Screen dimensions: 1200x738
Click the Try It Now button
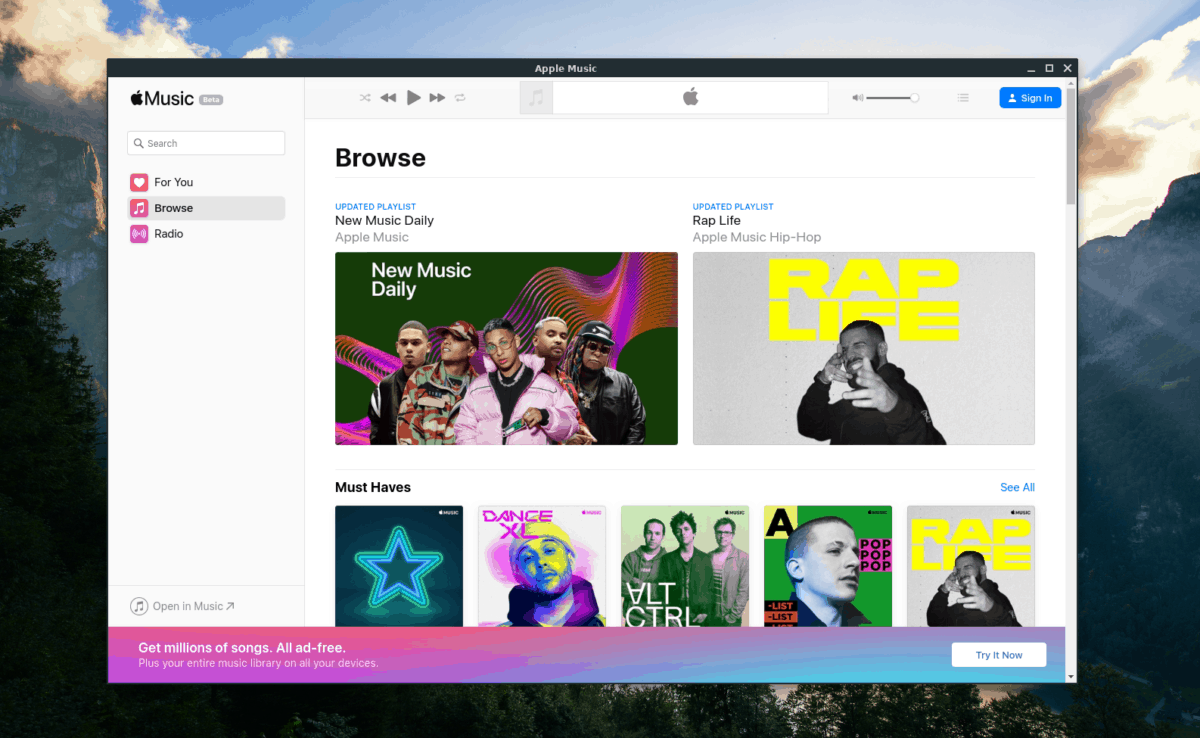[x=999, y=655]
